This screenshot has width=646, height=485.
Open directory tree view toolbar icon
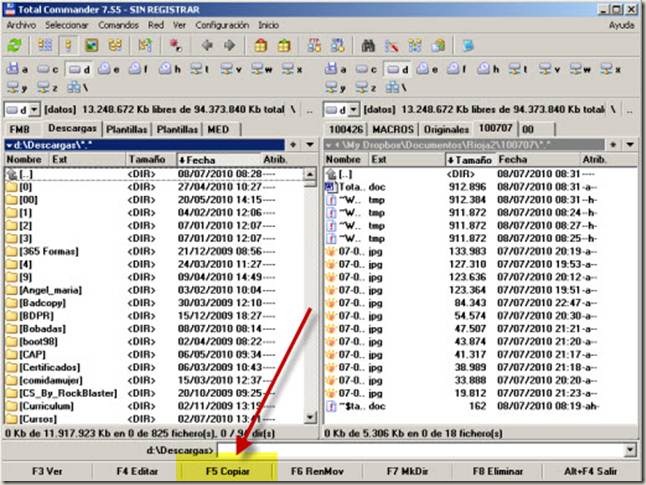point(115,45)
